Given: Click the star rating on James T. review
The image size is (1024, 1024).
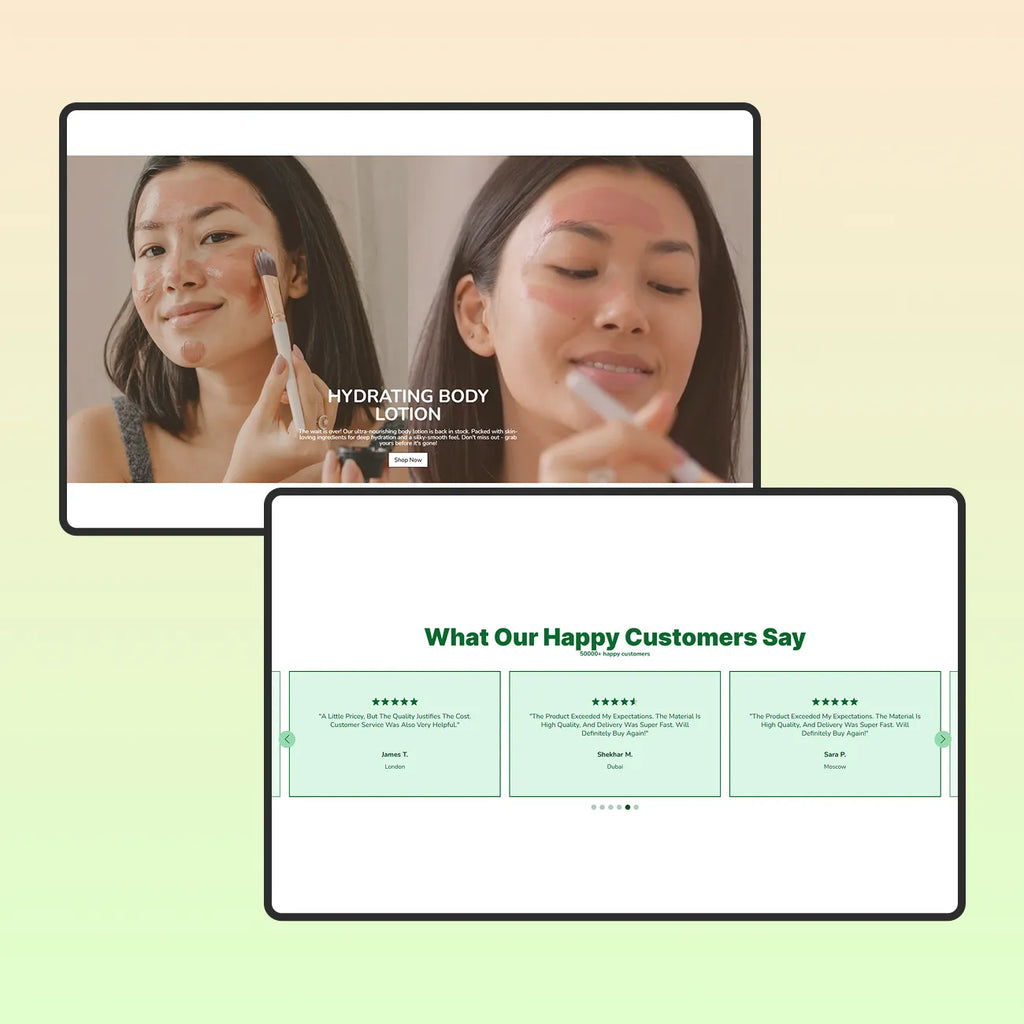Looking at the screenshot, I should pos(394,701).
